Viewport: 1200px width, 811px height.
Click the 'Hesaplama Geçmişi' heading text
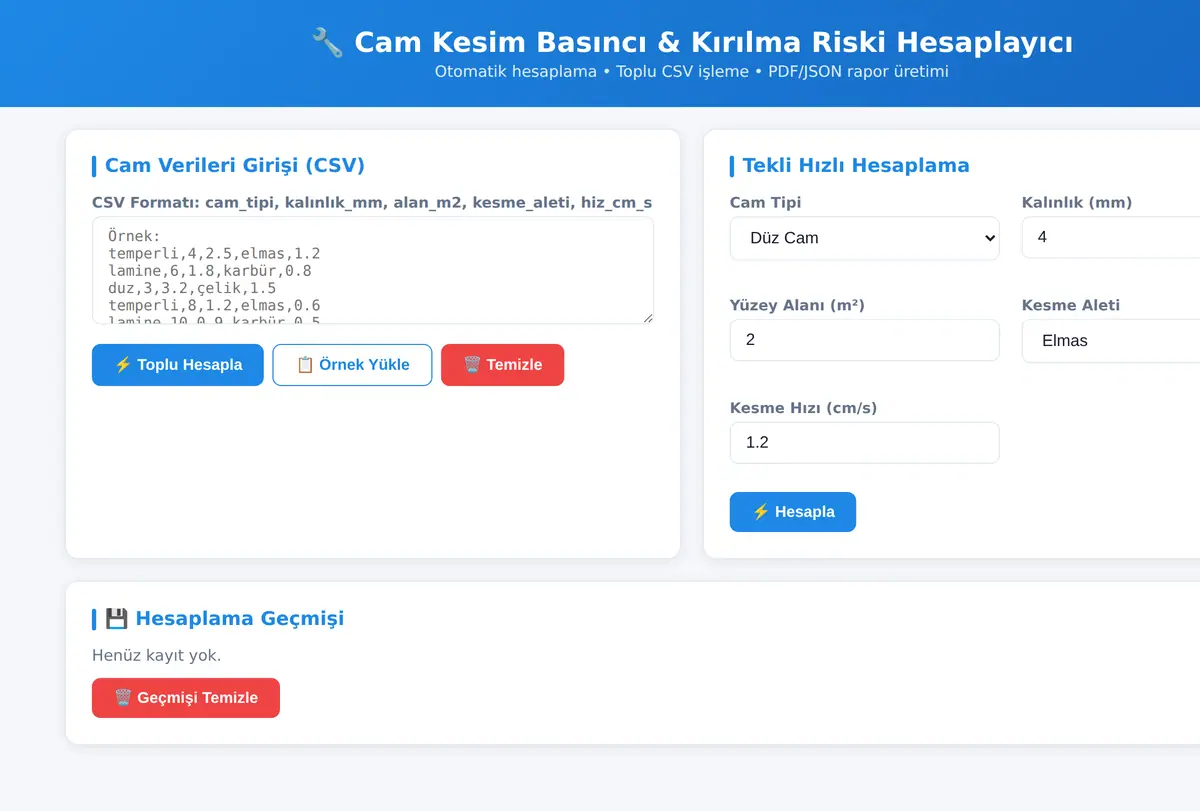click(x=240, y=618)
